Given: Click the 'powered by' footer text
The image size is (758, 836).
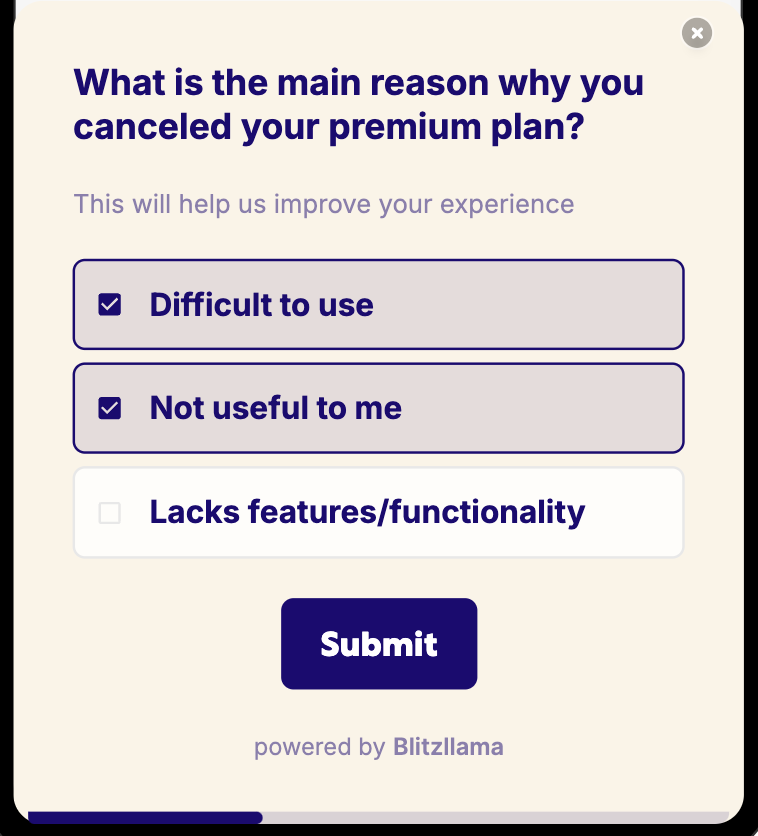Looking at the screenshot, I should point(319,747).
